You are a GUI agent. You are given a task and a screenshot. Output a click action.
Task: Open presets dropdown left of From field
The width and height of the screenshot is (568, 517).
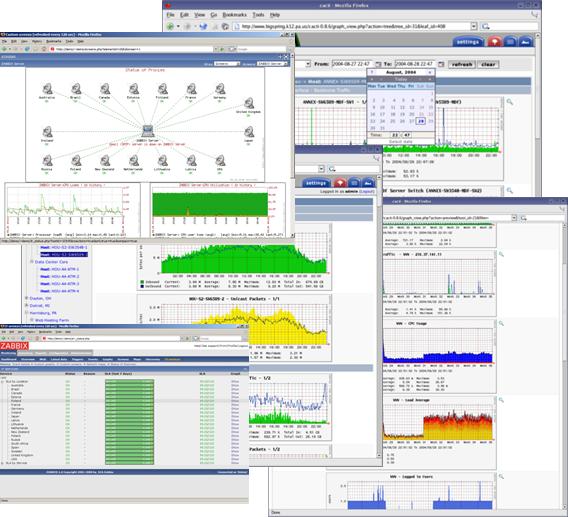(308, 64)
